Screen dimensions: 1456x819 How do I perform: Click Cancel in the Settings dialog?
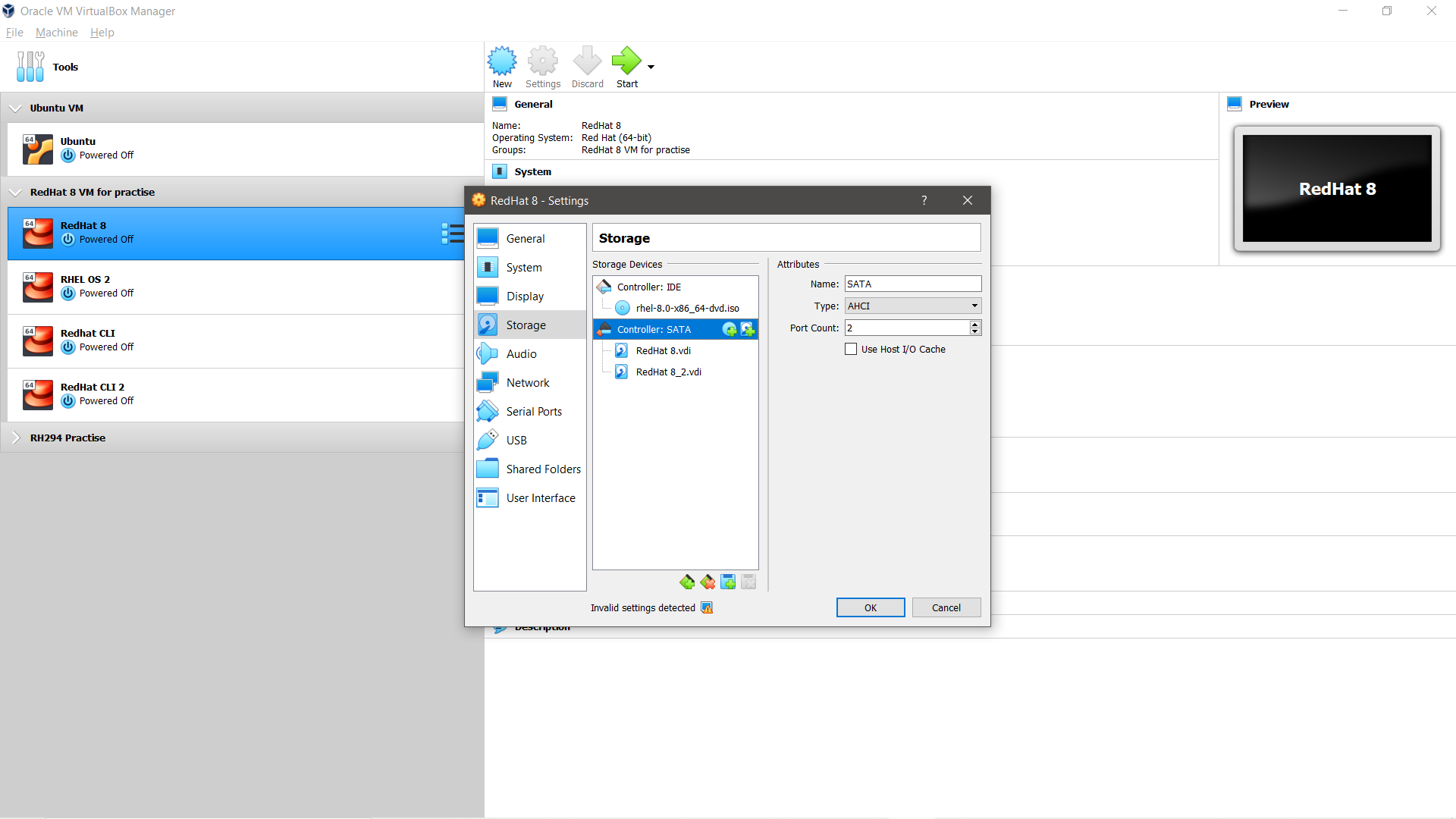tap(946, 607)
